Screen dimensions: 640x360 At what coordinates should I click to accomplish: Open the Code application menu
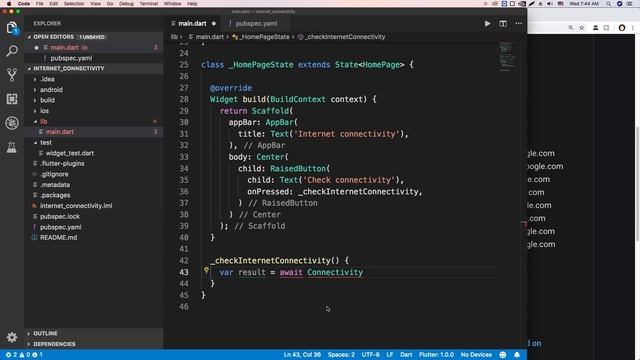[x=24, y=4]
